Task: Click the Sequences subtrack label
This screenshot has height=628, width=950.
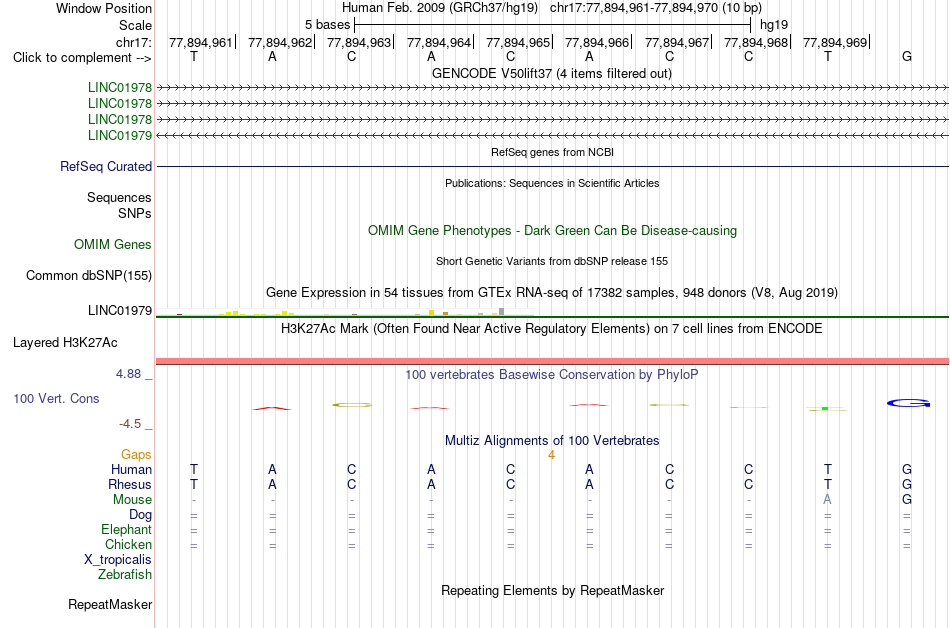Action: coord(119,197)
